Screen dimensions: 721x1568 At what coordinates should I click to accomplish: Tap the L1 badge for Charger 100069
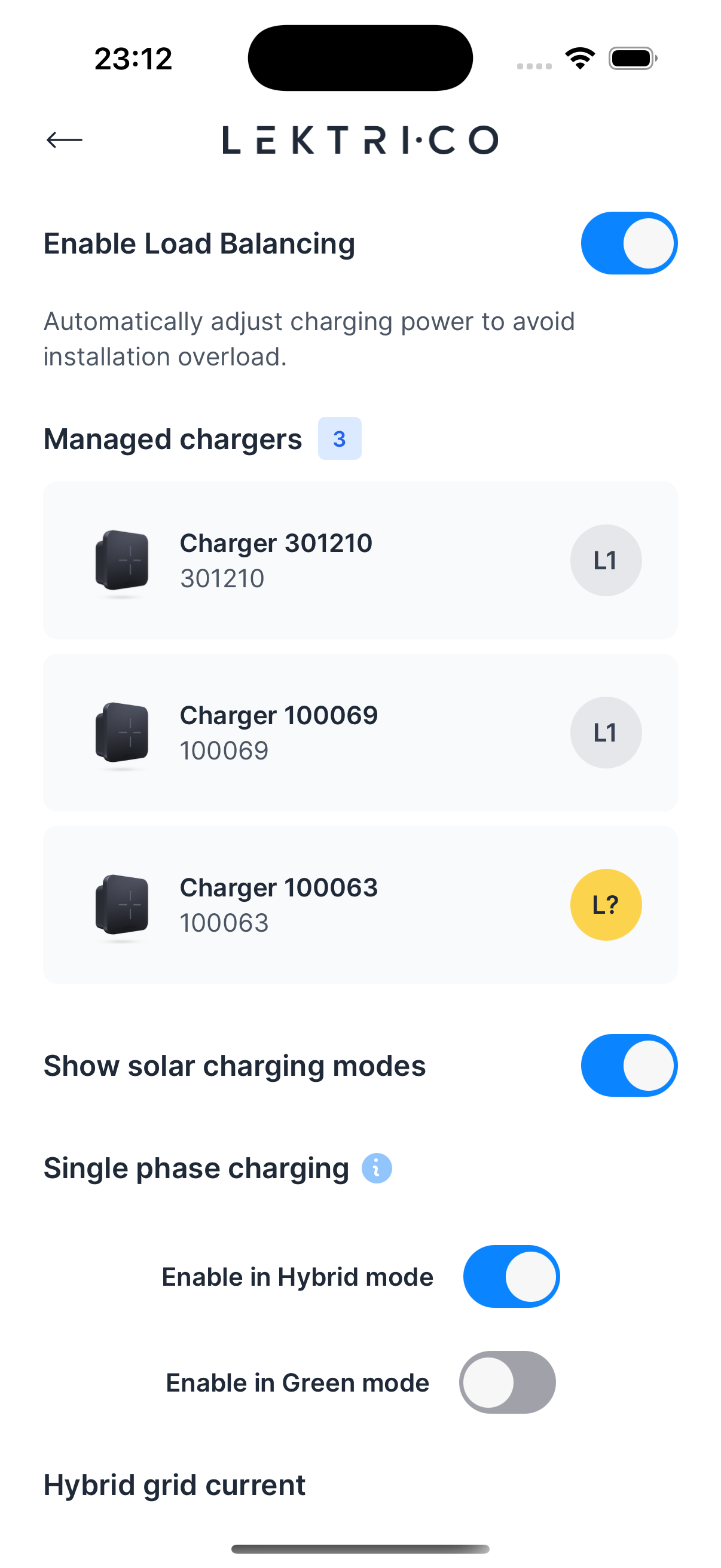606,732
